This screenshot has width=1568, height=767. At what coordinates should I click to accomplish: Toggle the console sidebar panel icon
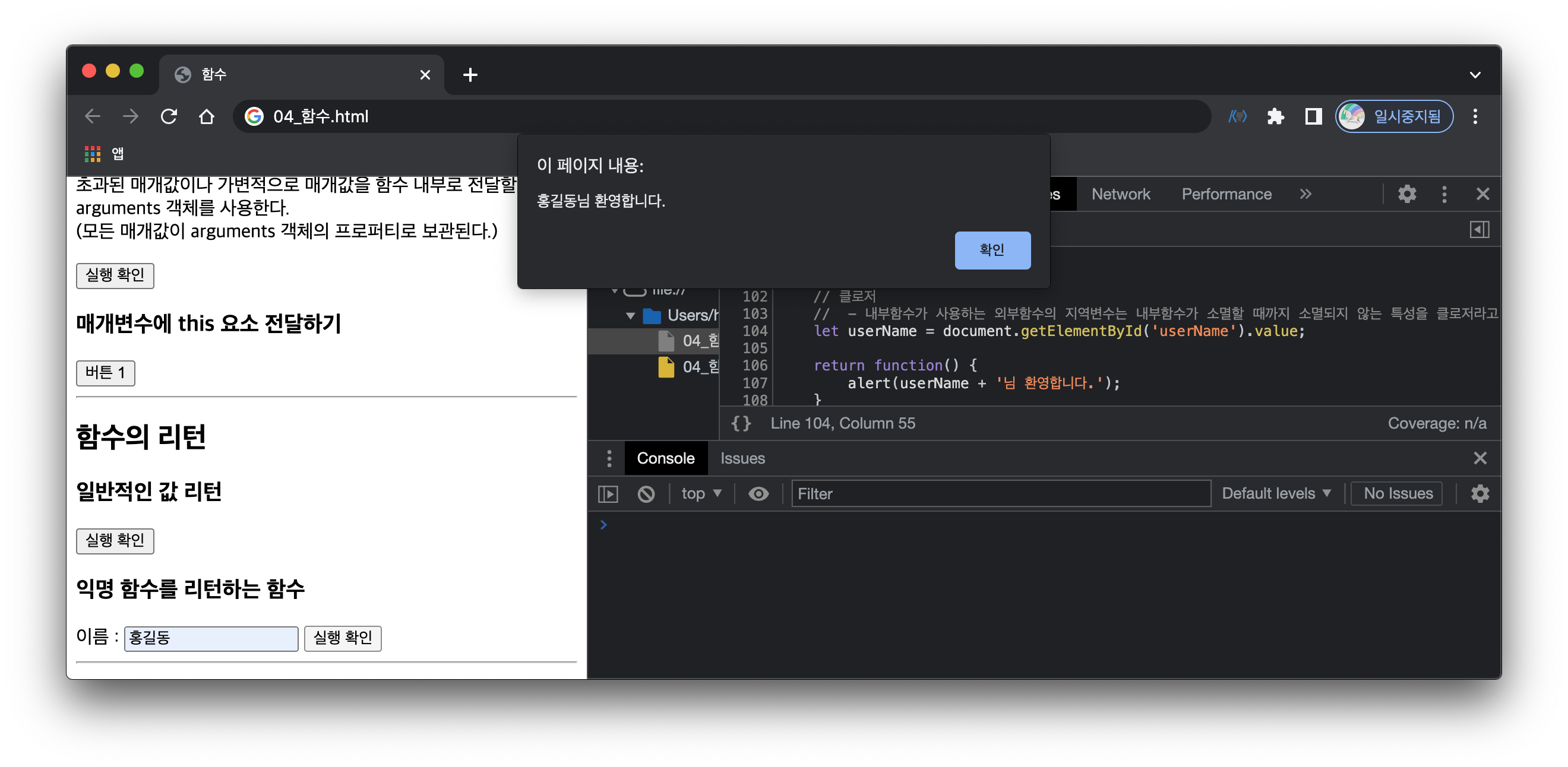(608, 493)
